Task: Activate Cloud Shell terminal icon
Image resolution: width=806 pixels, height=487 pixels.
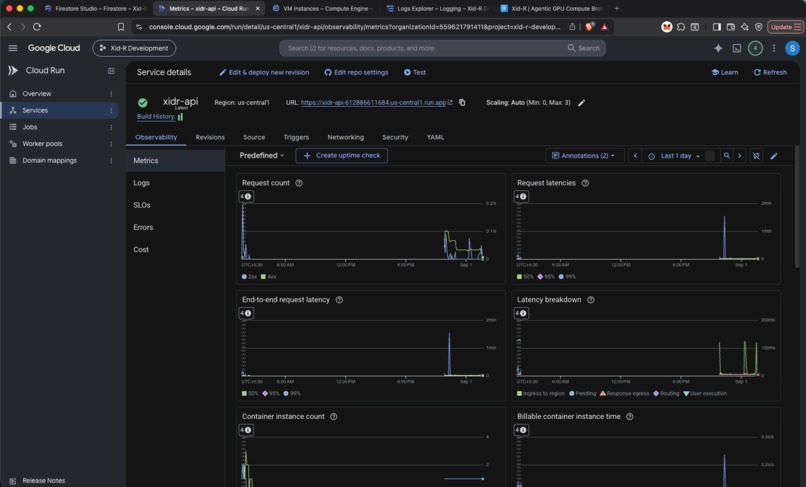Action: pos(737,48)
